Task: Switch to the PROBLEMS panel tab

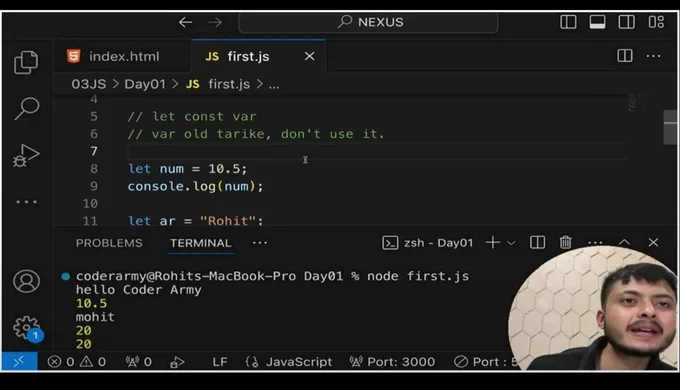Action: click(x=109, y=243)
